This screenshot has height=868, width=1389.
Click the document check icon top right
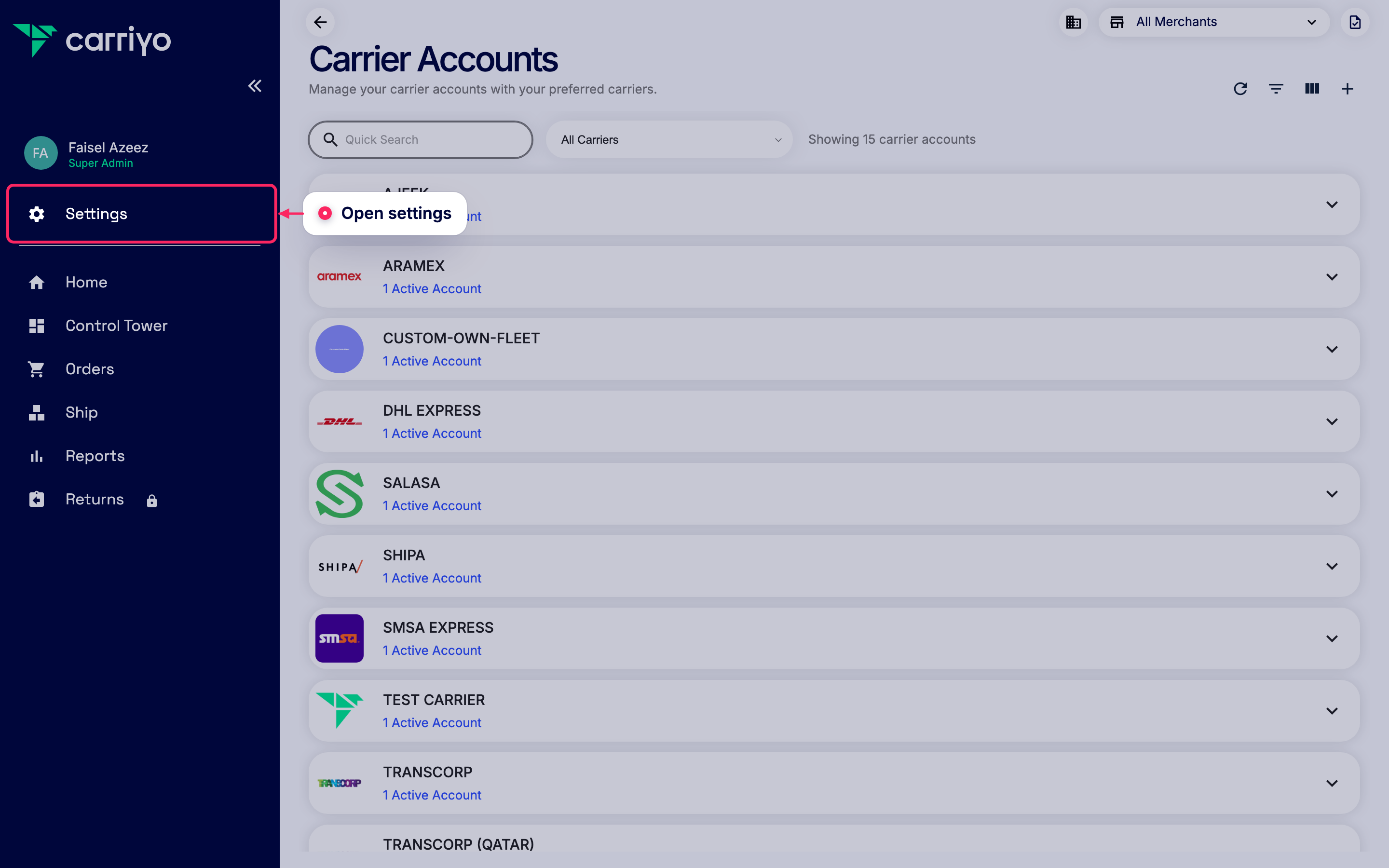click(x=1355, y=22)
